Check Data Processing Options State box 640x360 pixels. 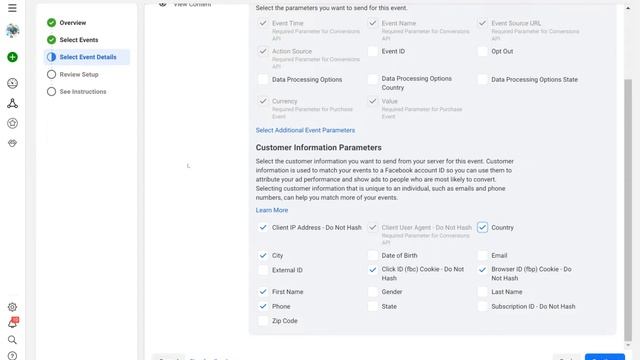[482, 80]
